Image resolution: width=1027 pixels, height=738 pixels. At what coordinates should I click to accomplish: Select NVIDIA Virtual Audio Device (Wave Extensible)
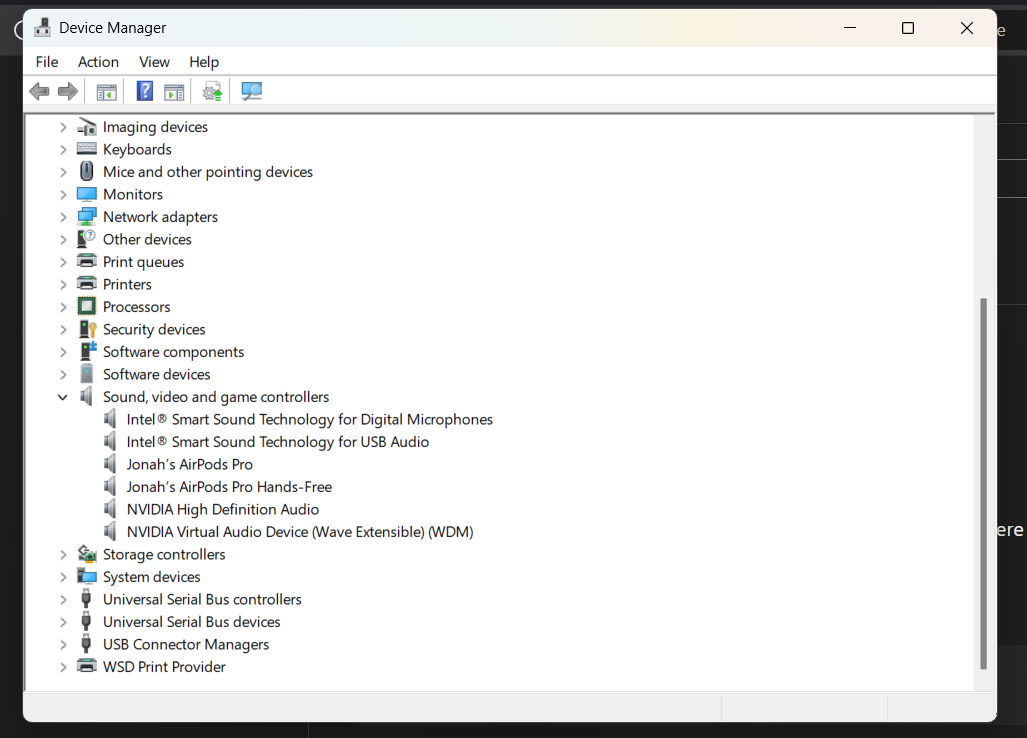(x=300, y=531)
